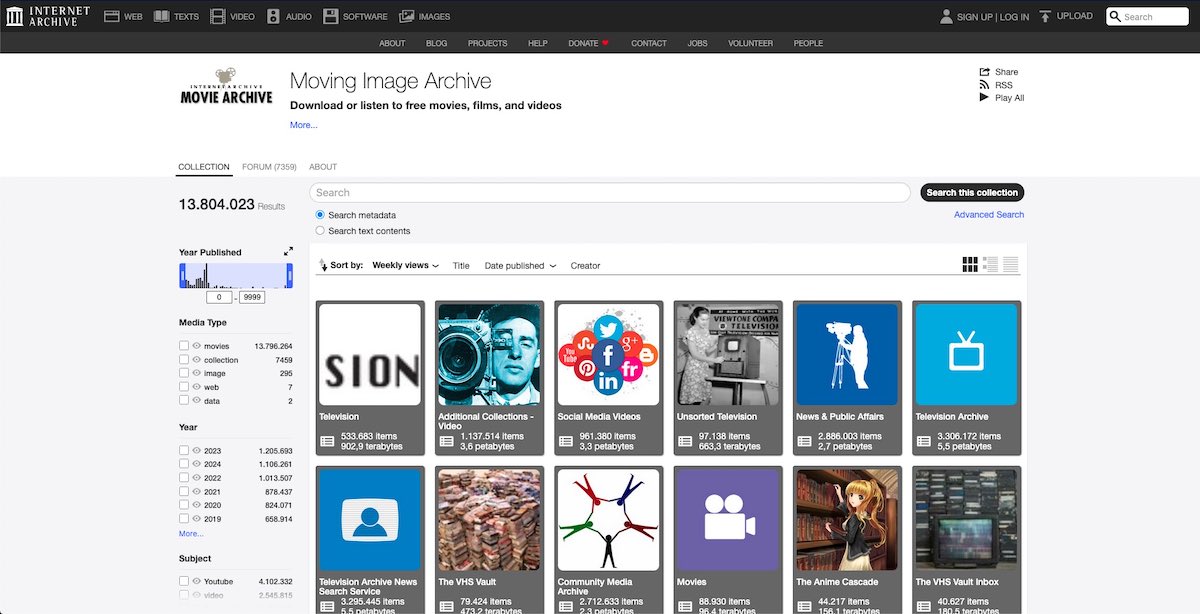Open the Anime Cascade collection tile
Screen dimensions: 1200x614
click(847, 540)
